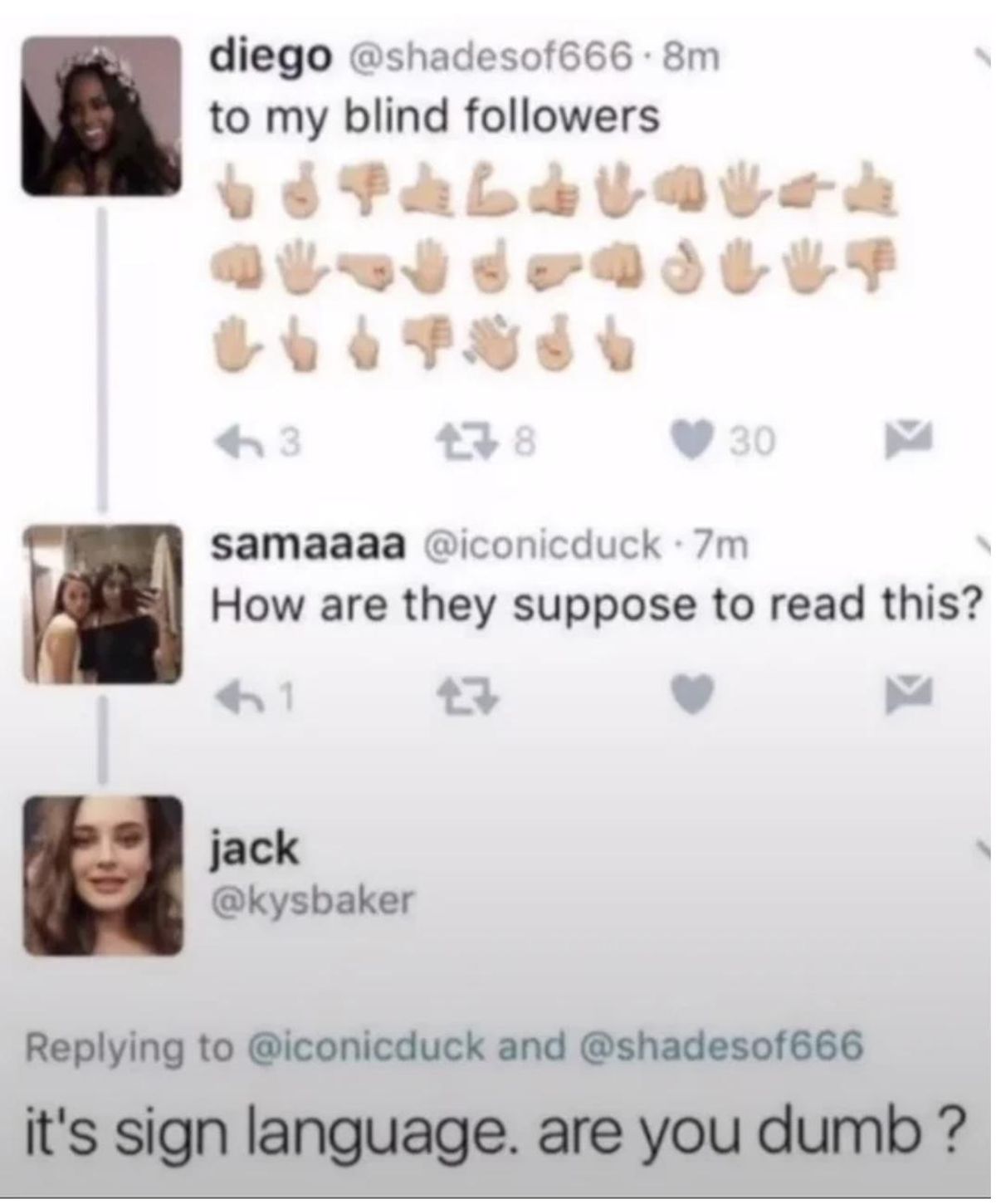Open the @shadesof666 mention in Replying to

coord(724,1046)
